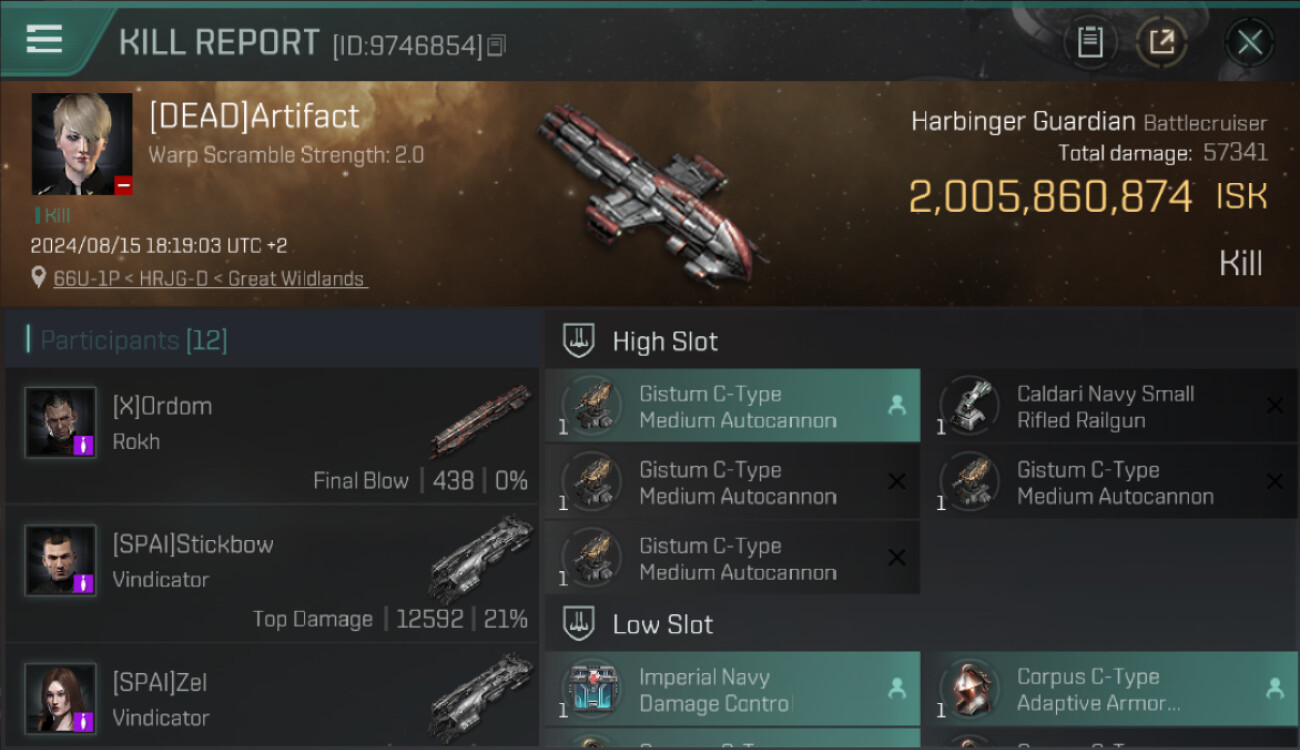This screenshot has height=750, width=1300.
Task: Click the red minus standing badge
Action: [x=123, y=185]
